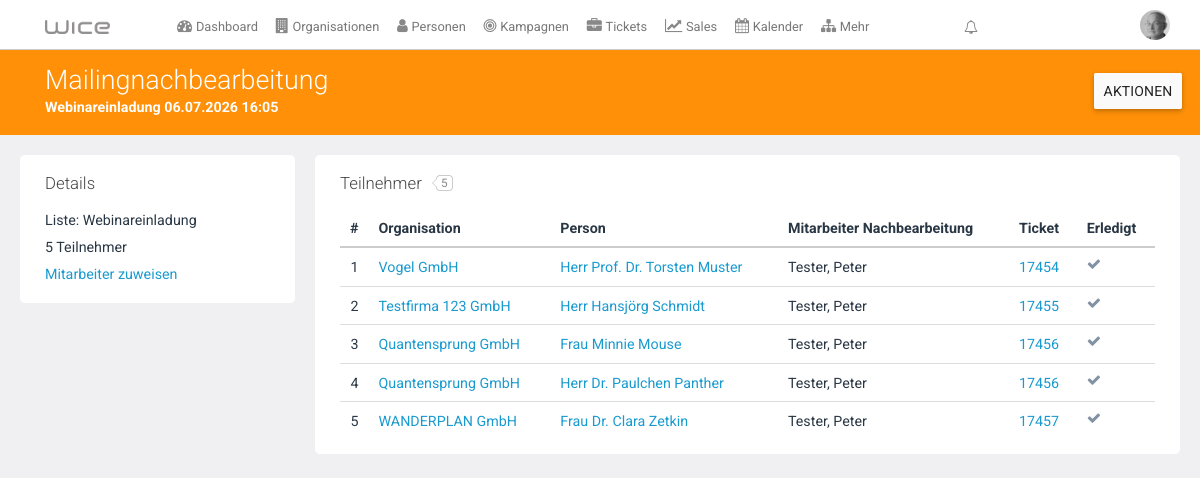Click the participant count badge 5
Viewport: 1200px width, 478px height.
(x=444, y=183)
